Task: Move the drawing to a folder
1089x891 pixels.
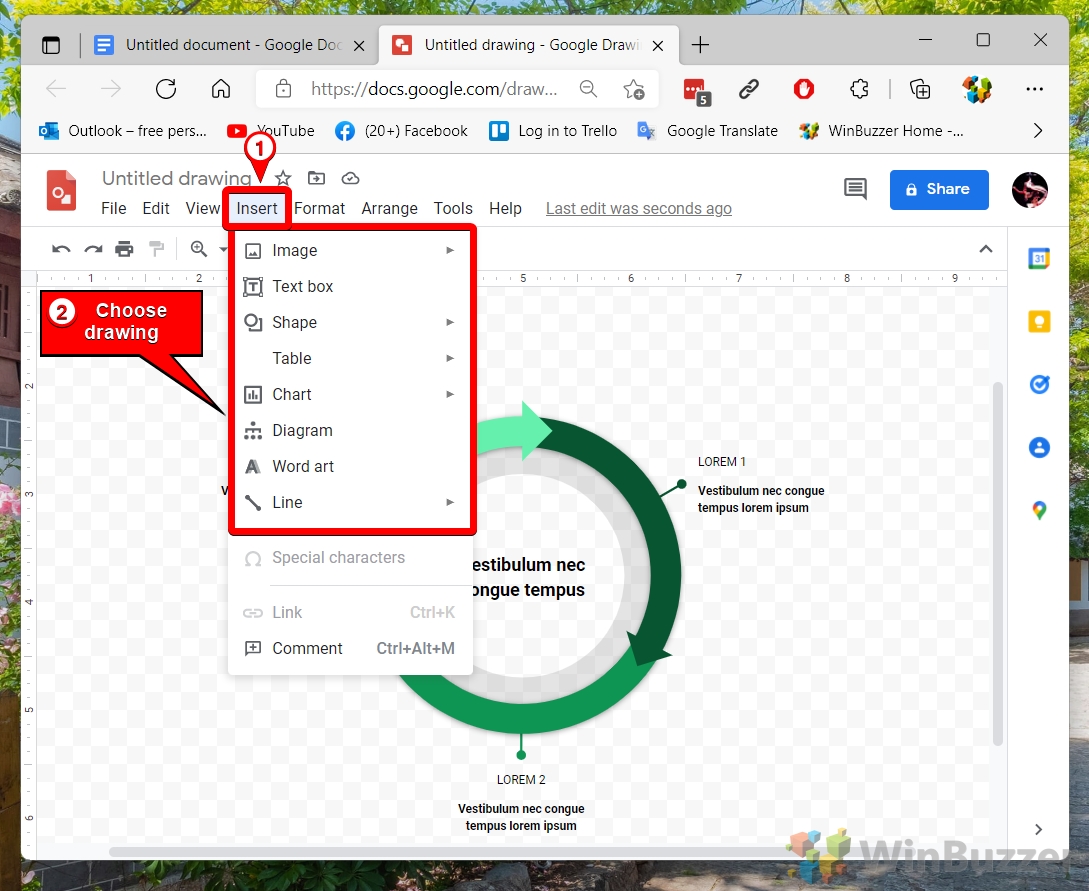Action: pyautogui.click(x=316, y=177)
